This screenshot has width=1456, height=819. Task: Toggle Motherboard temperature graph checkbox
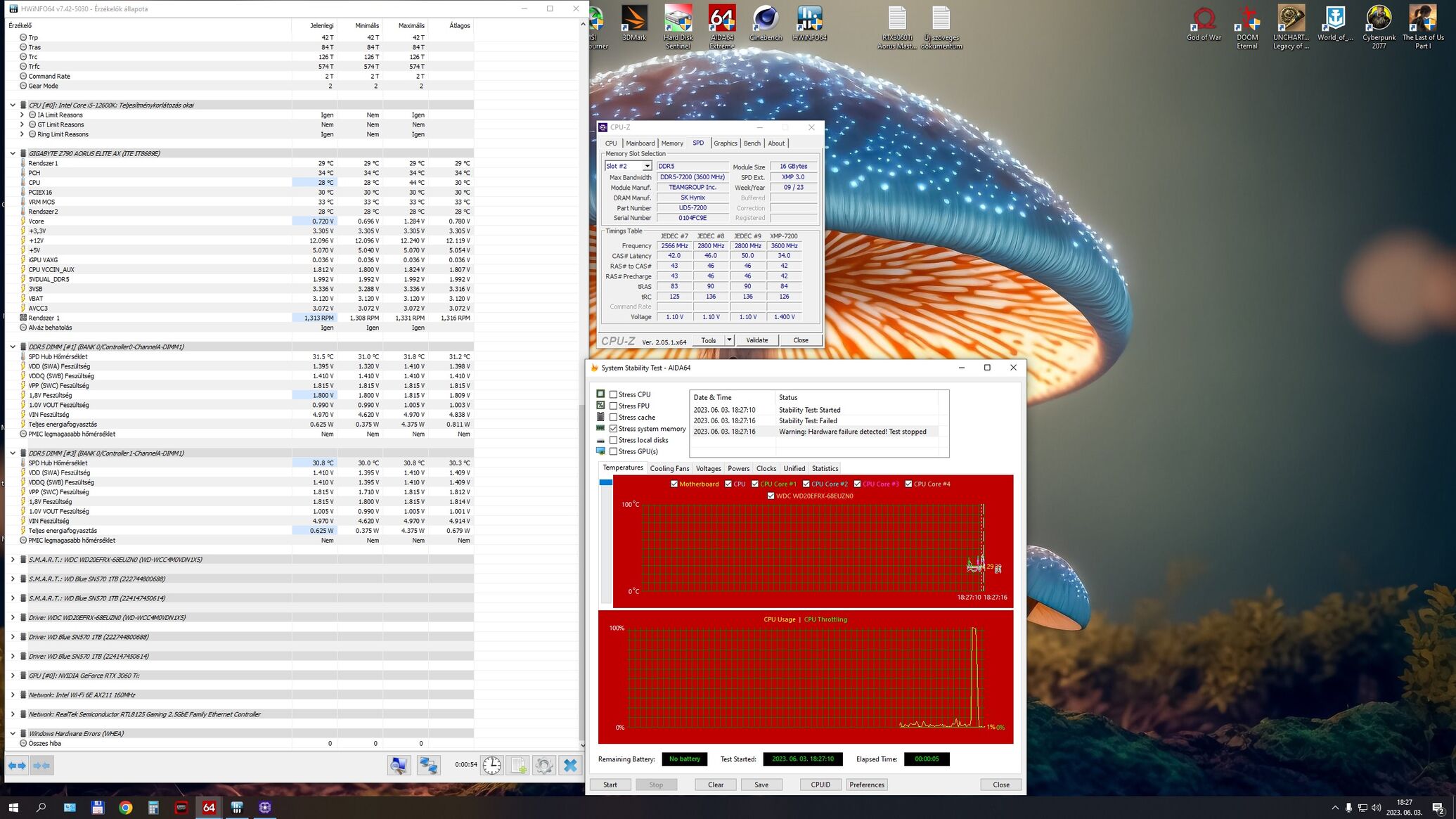674,484
